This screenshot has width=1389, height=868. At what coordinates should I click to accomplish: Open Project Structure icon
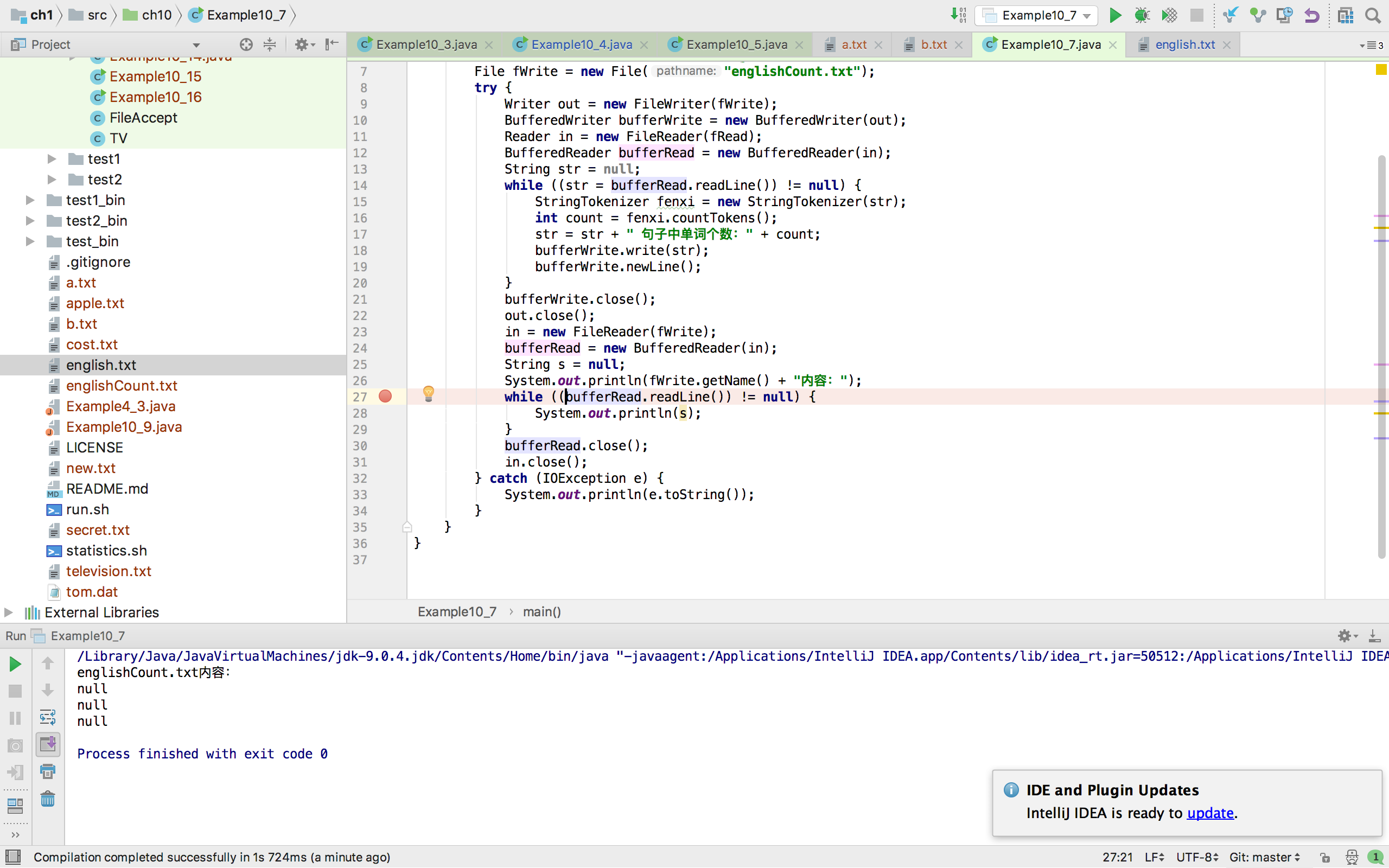pyautogui.click(x=1346, y=15)
